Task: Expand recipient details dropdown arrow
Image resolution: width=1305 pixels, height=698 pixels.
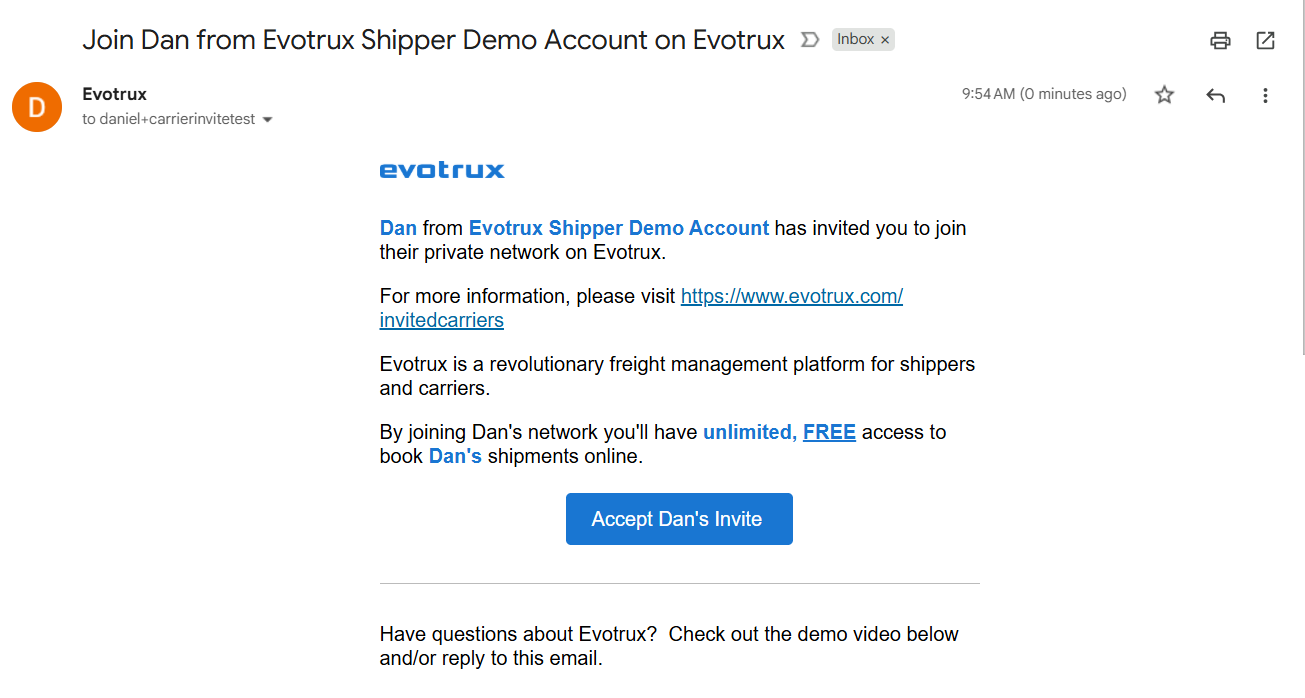Action: point(267,120)
